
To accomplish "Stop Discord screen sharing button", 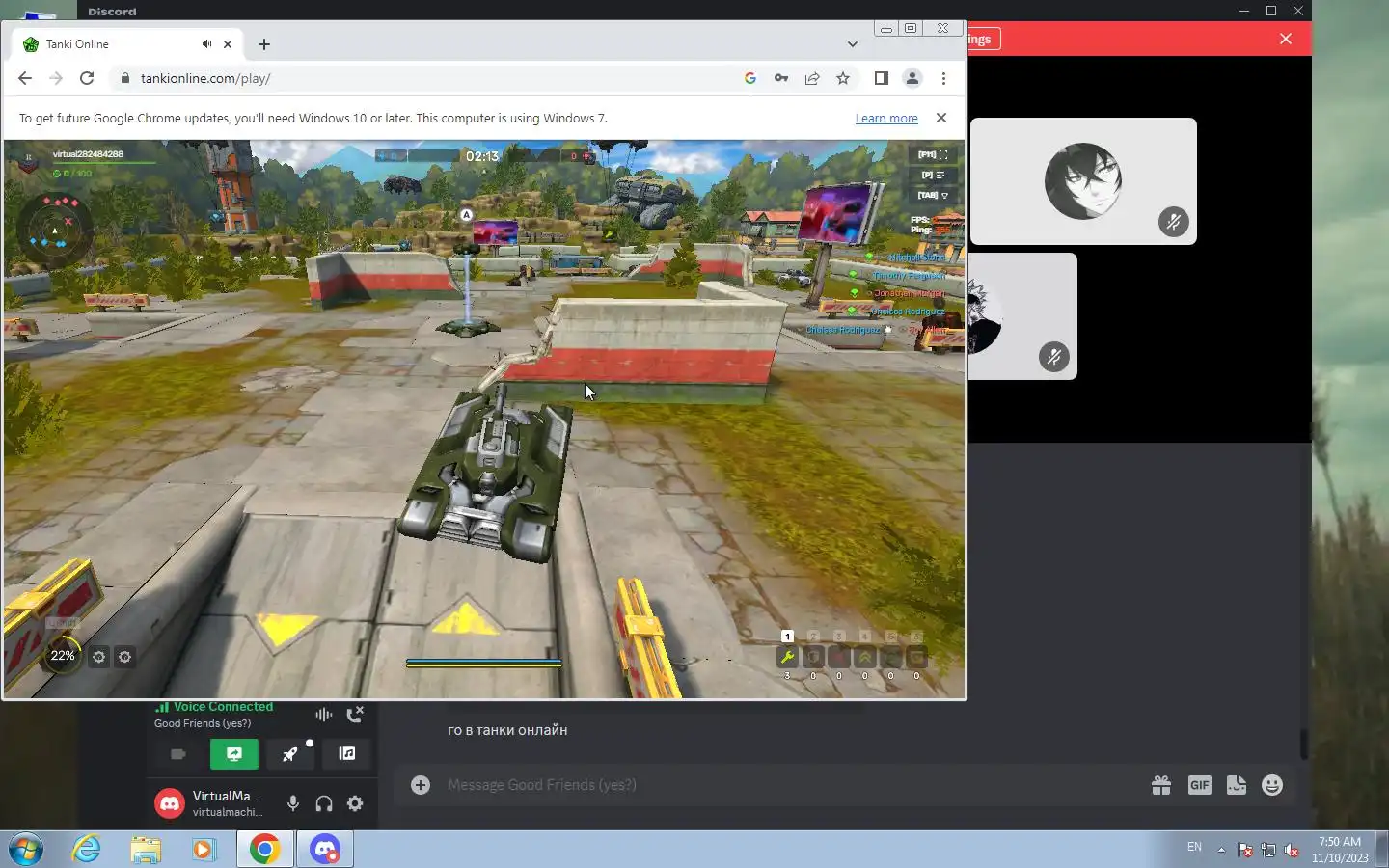I will 234,754.
